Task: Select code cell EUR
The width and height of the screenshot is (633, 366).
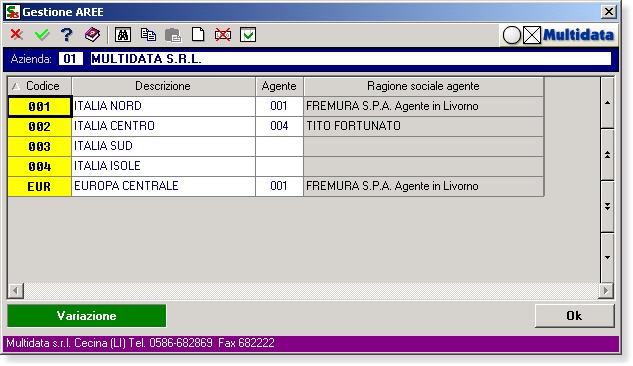Action: coord(40,186)
